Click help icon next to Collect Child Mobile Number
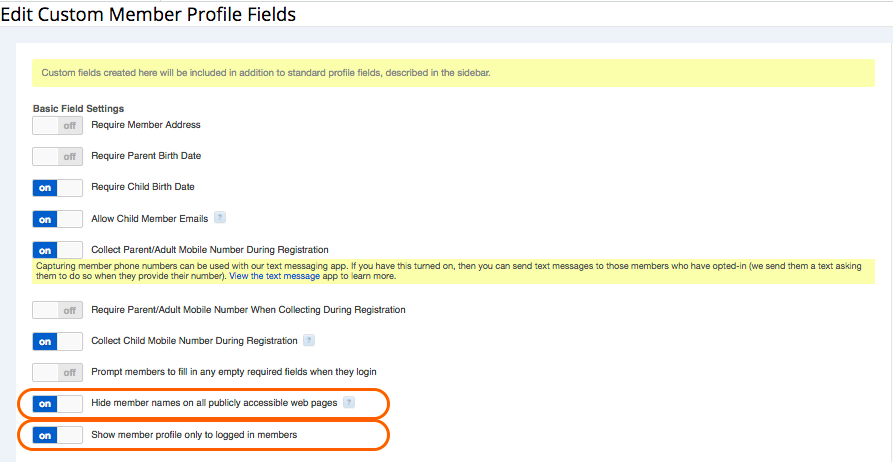This screenshot has width=893, height=462. [x=309, y=341]
